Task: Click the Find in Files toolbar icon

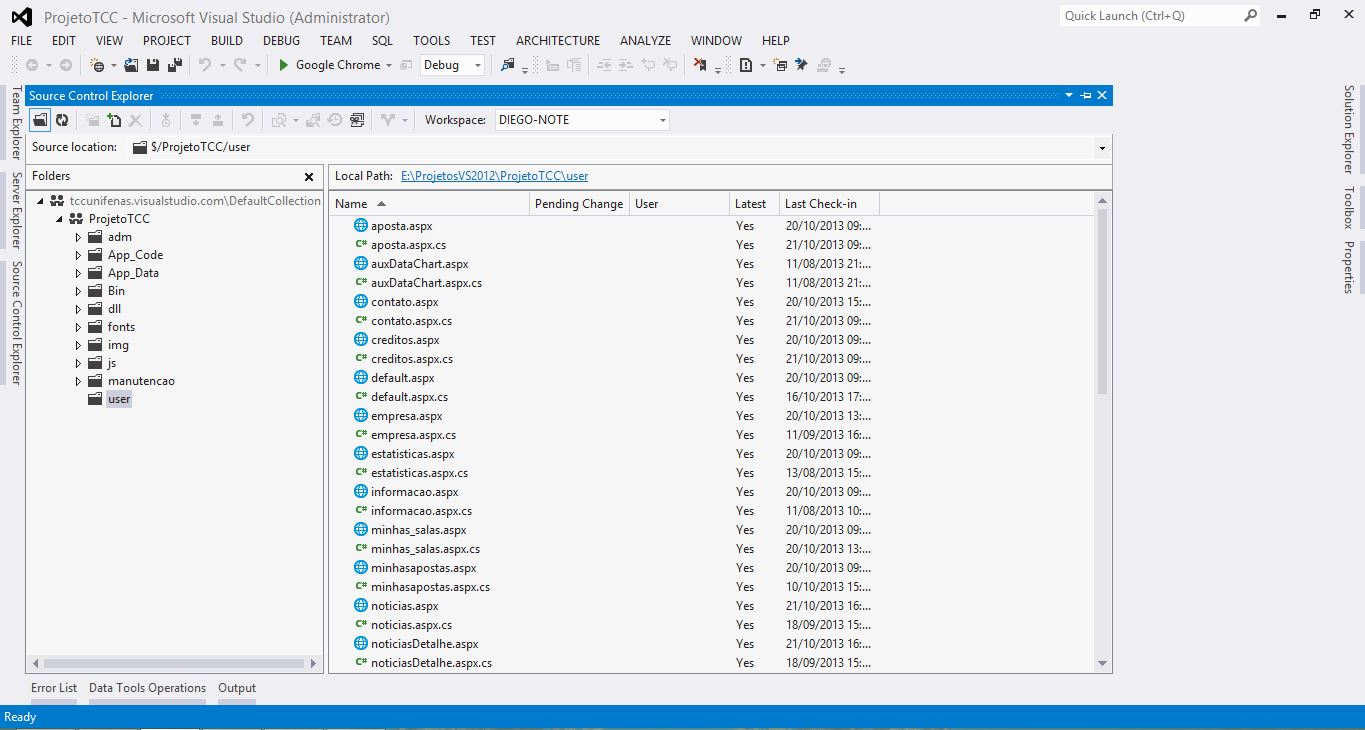Action: [508, 65]
